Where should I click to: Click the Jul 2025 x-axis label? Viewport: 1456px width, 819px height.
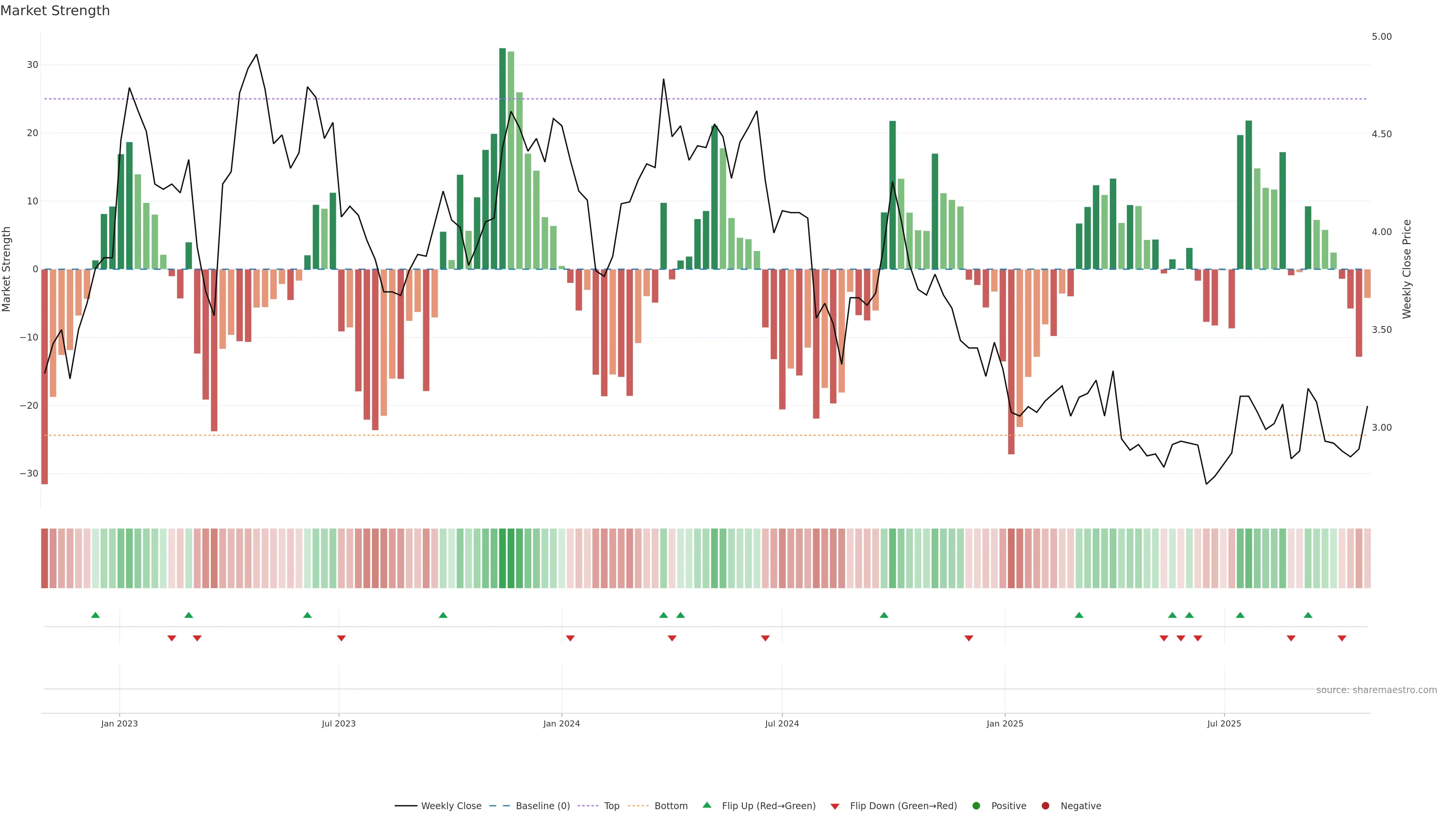pyautogui.click(x=1224, y=723)
